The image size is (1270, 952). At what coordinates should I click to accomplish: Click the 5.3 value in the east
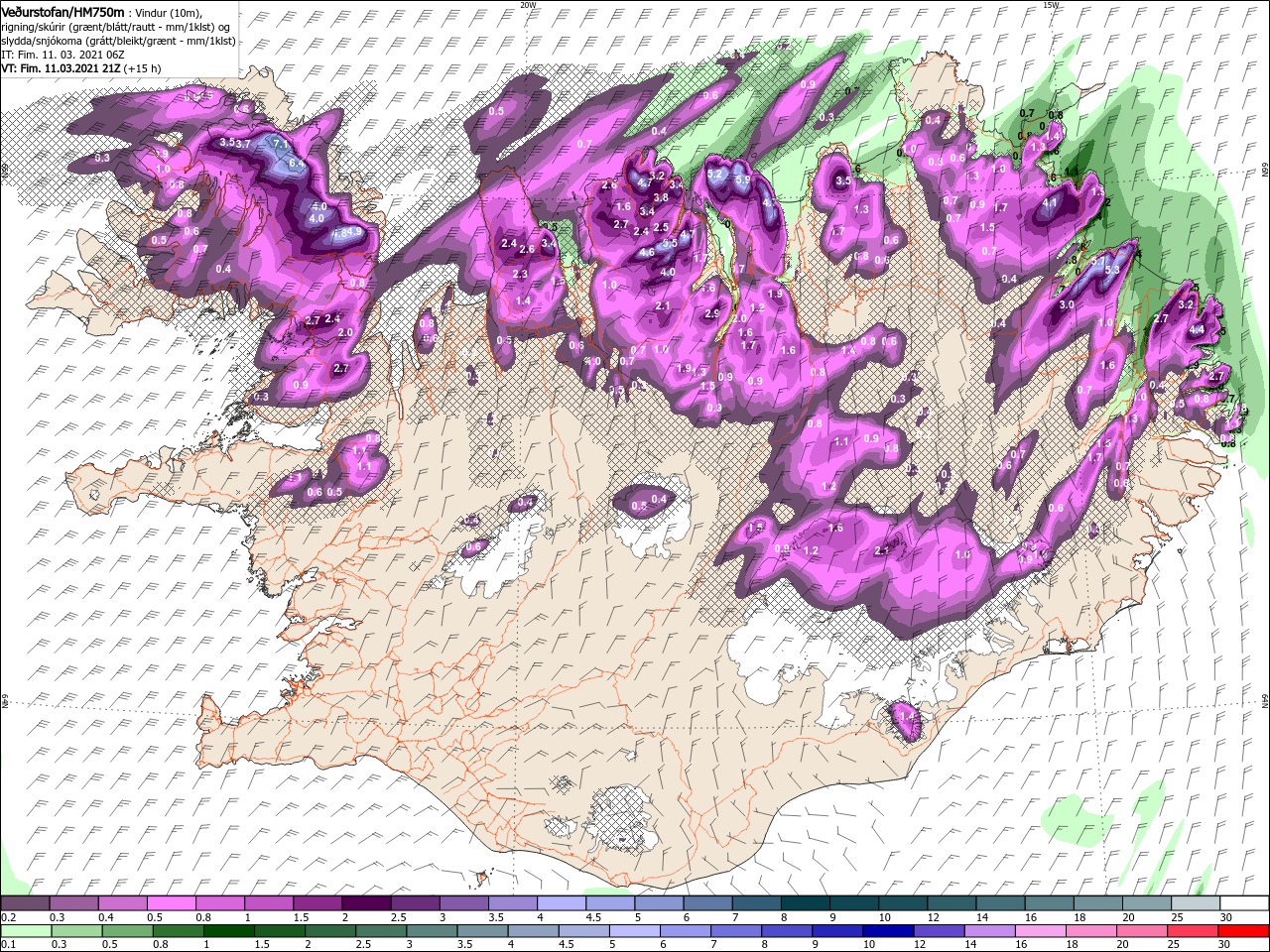point(1111,270)
